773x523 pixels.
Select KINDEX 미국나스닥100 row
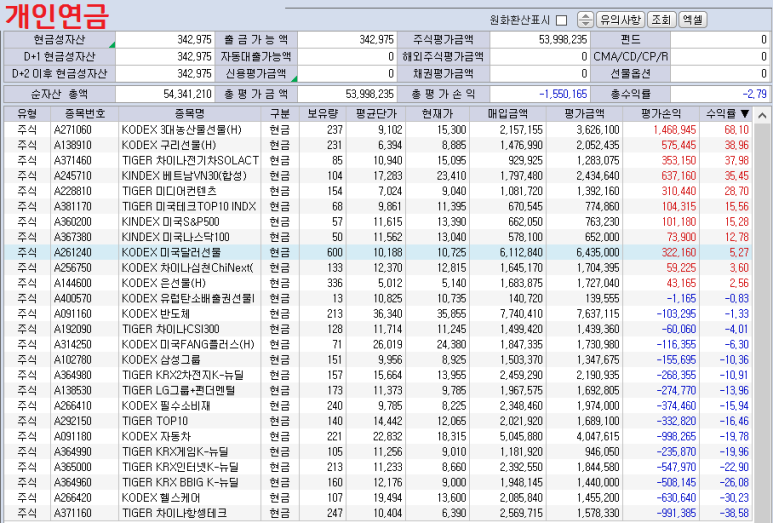click(x=378, y=237)
